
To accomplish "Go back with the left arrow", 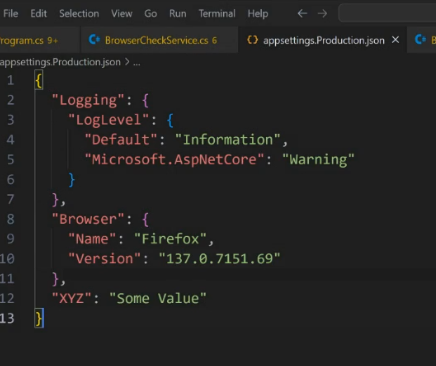I will point(302,14).
